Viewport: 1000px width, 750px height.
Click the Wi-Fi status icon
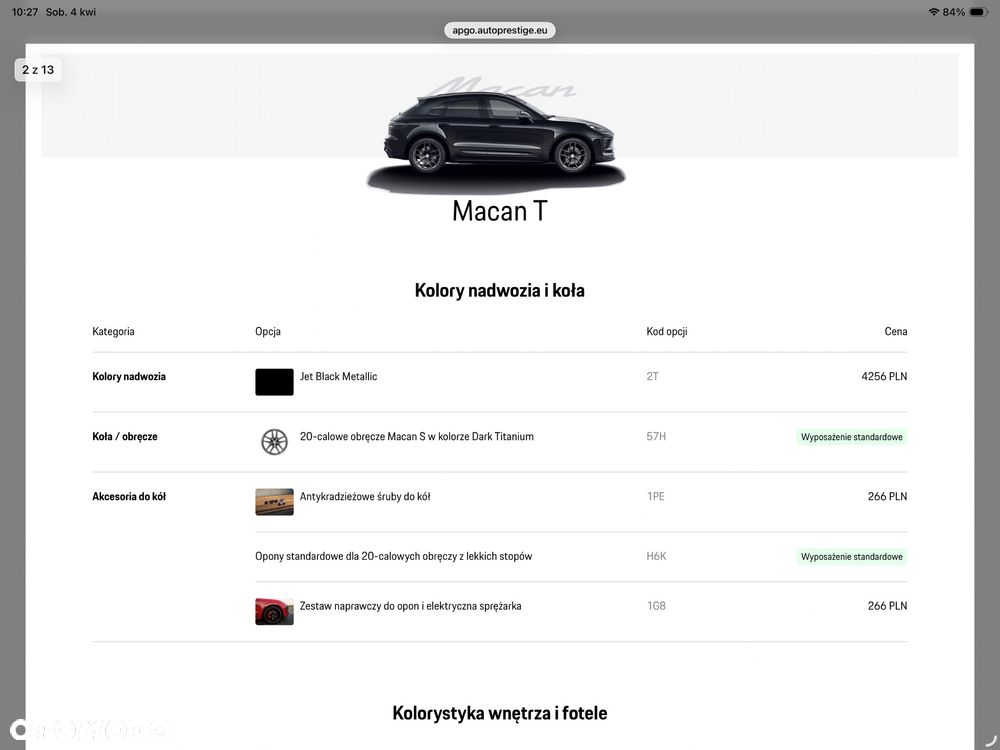pyautogui.click(x=934, y=12)
